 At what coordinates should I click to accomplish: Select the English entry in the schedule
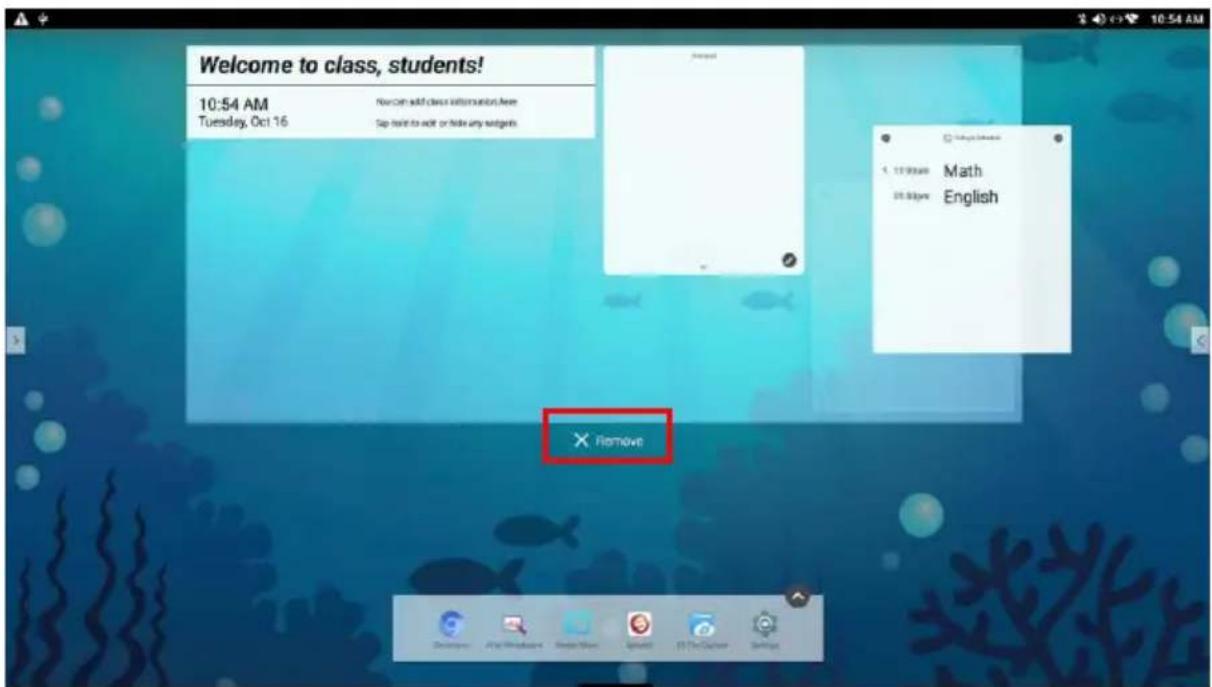pyautogui.click(x=970, y=197)
